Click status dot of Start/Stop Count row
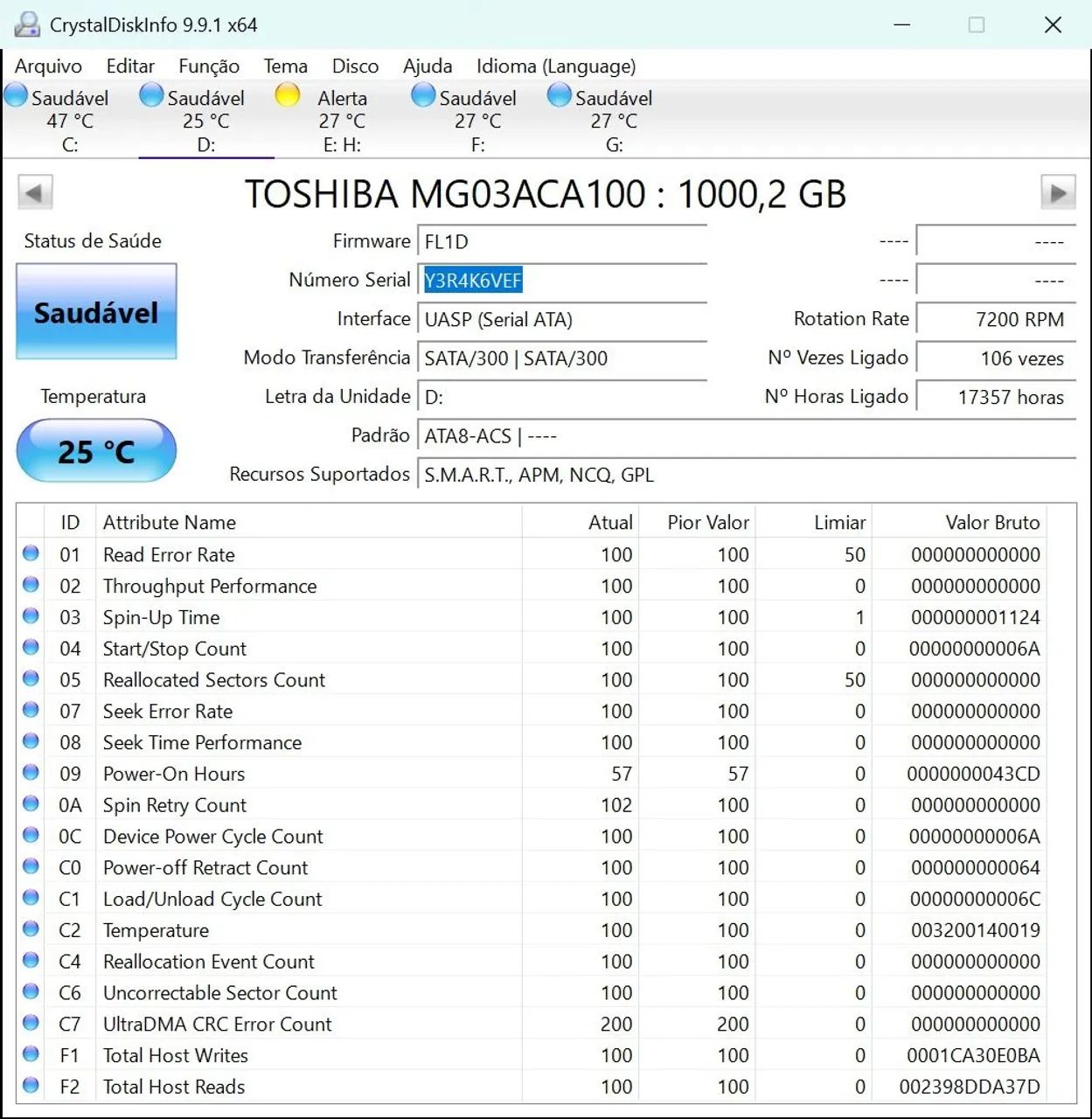The image size is (1092, 1119). pos(31,647)
